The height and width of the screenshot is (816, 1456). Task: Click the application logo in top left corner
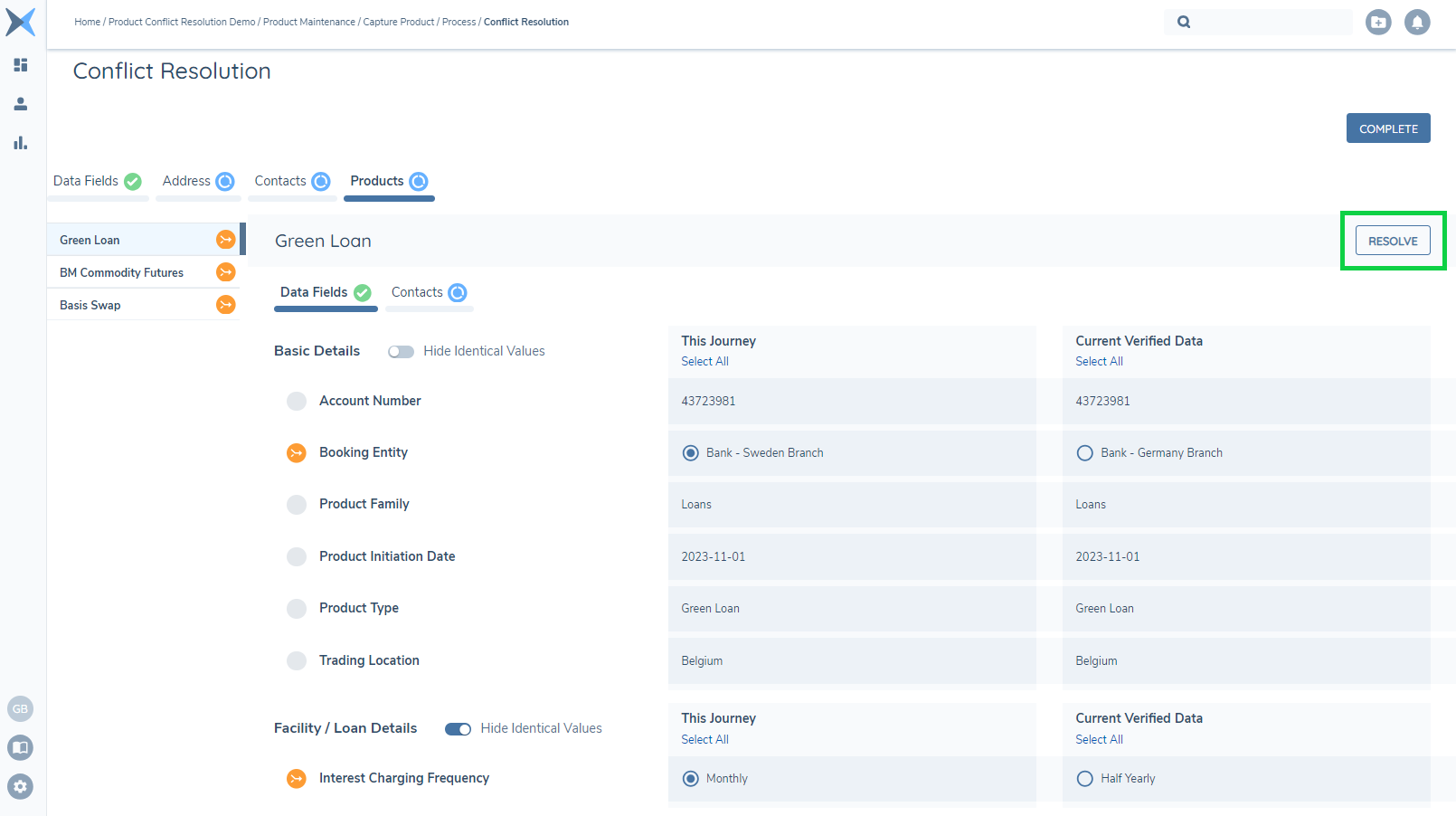pyautogui.click(x=20, y=23)
